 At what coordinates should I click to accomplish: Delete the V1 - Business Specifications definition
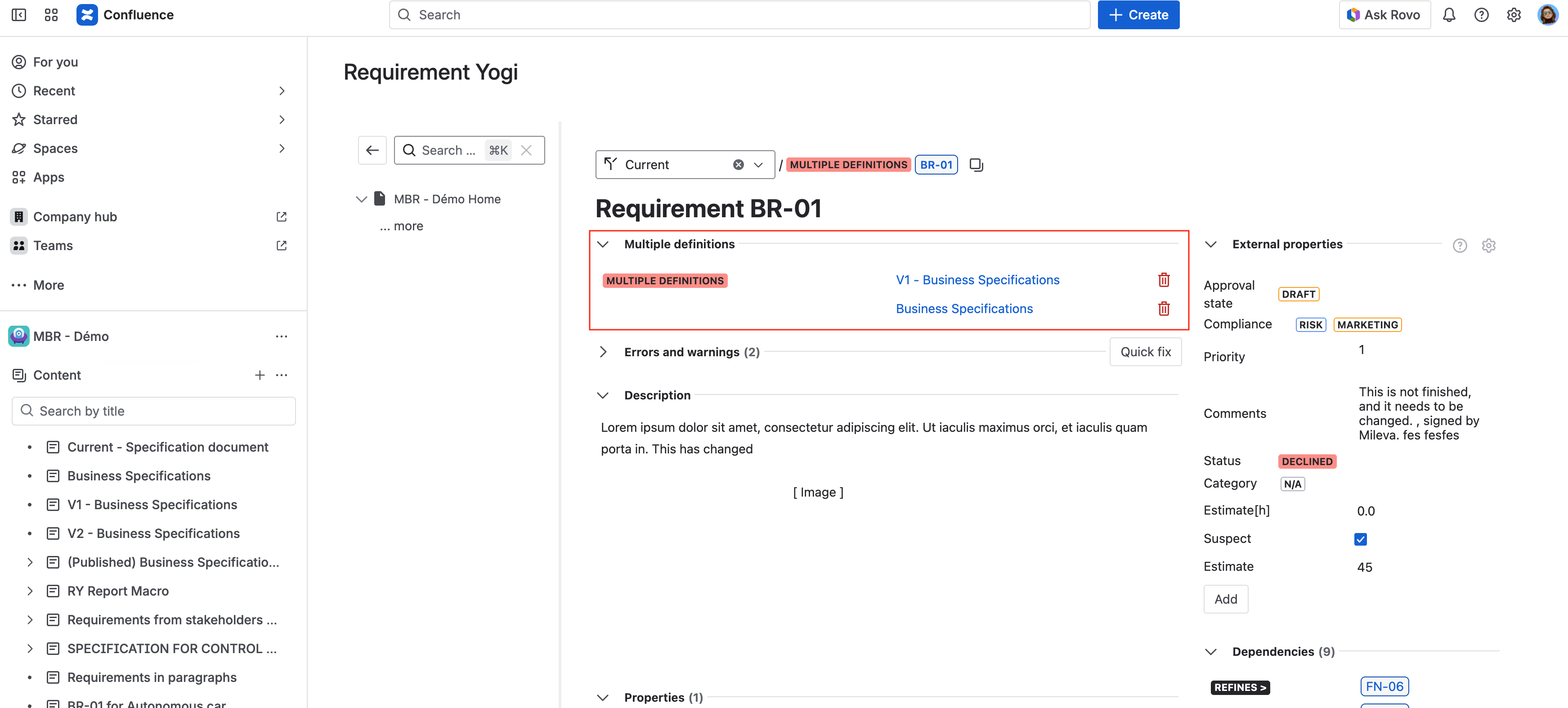pos(1163,280)
